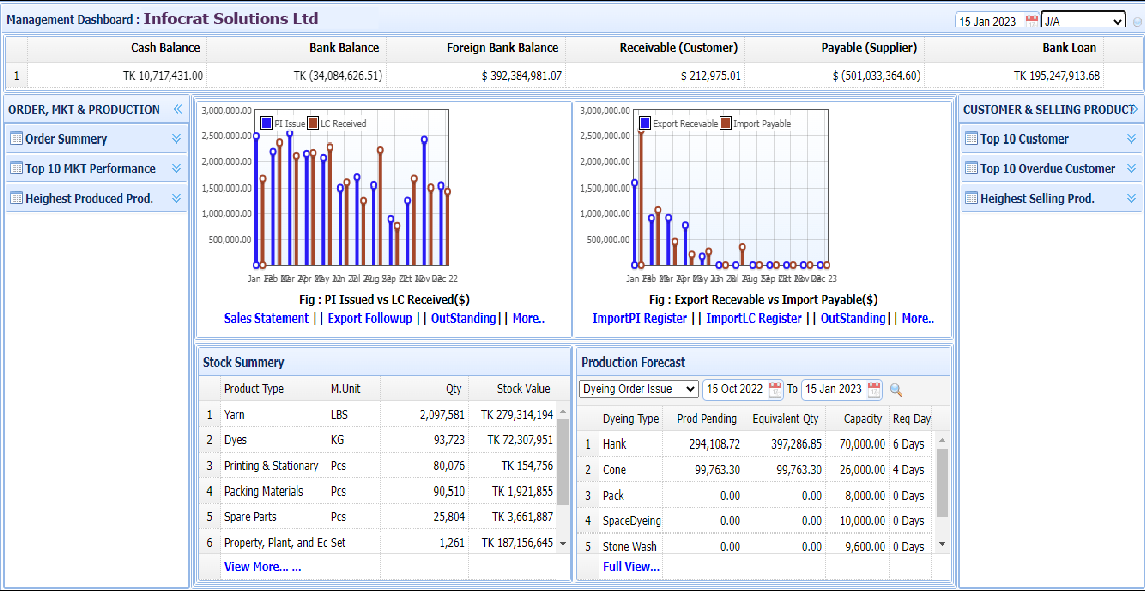Viewport: 1145px width, 591px height.
Task: Open the Dyeing Order Issue dropdown
Action: (639, 389)
